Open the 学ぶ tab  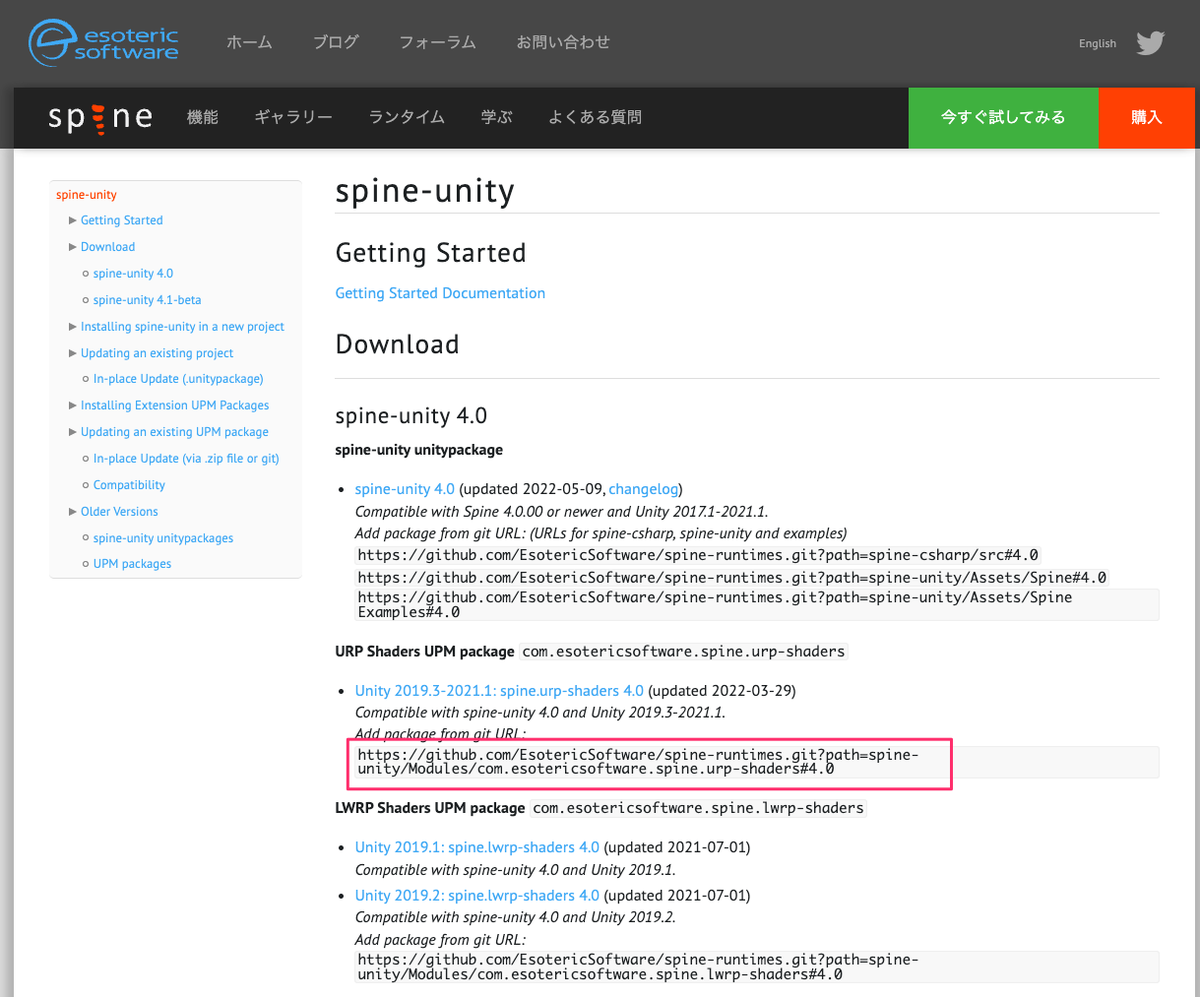tap(496, 117)
